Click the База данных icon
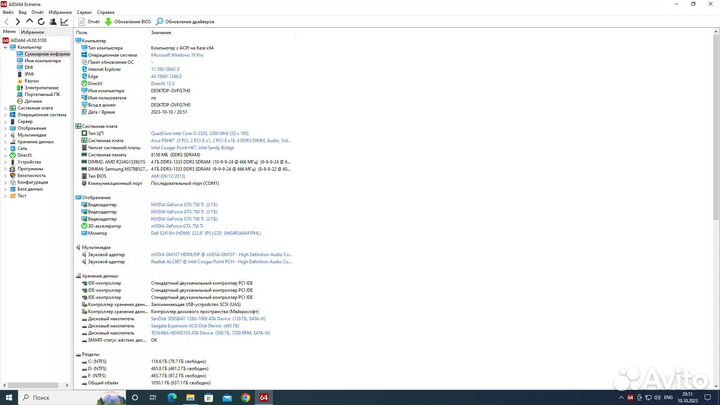The height and width of the screenshot is (405, 720). [12, 189]
